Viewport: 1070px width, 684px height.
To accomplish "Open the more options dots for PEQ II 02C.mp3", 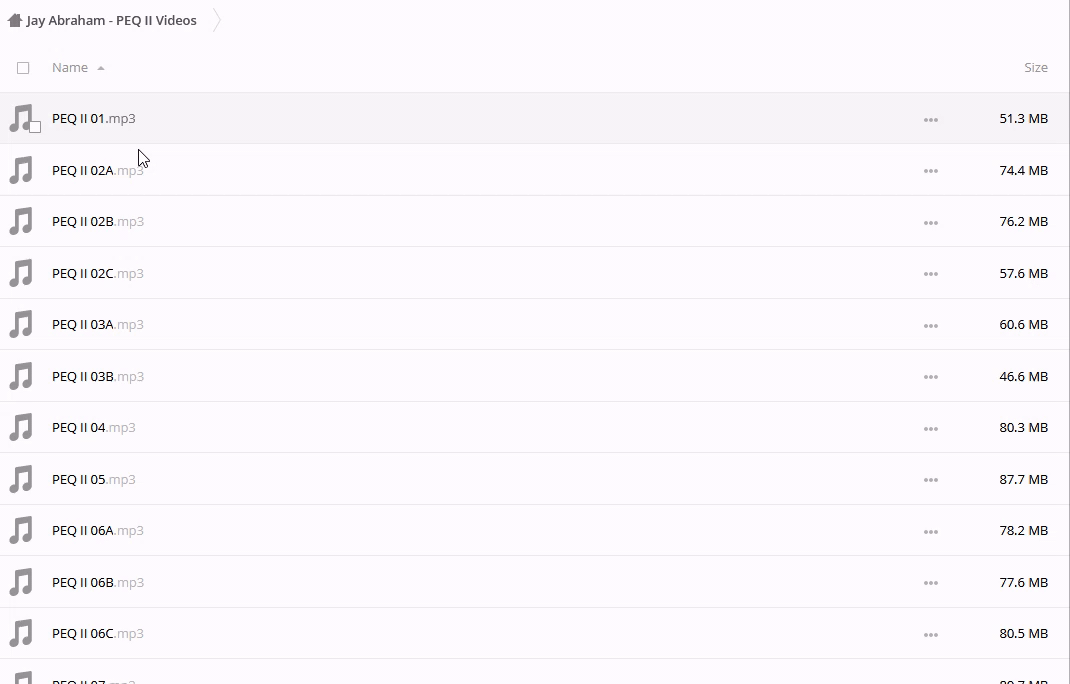I will coord(931,274).
